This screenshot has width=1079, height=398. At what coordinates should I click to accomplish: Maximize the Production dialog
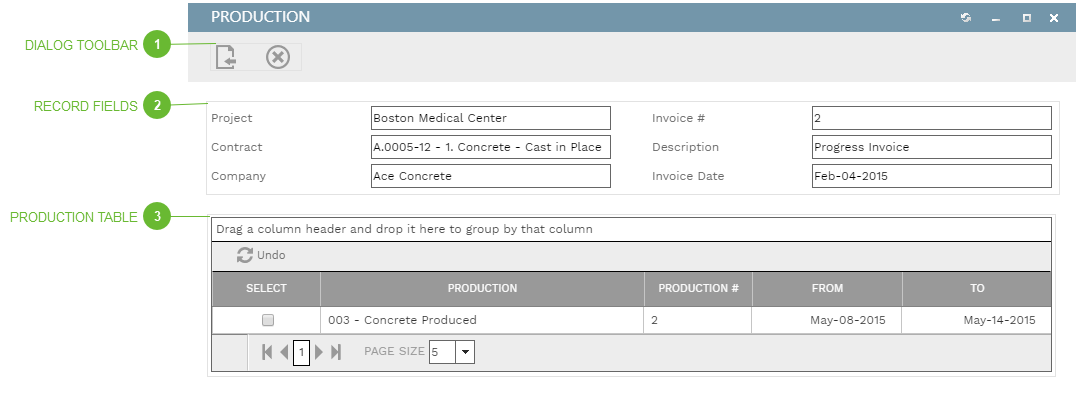point(1027,19)
